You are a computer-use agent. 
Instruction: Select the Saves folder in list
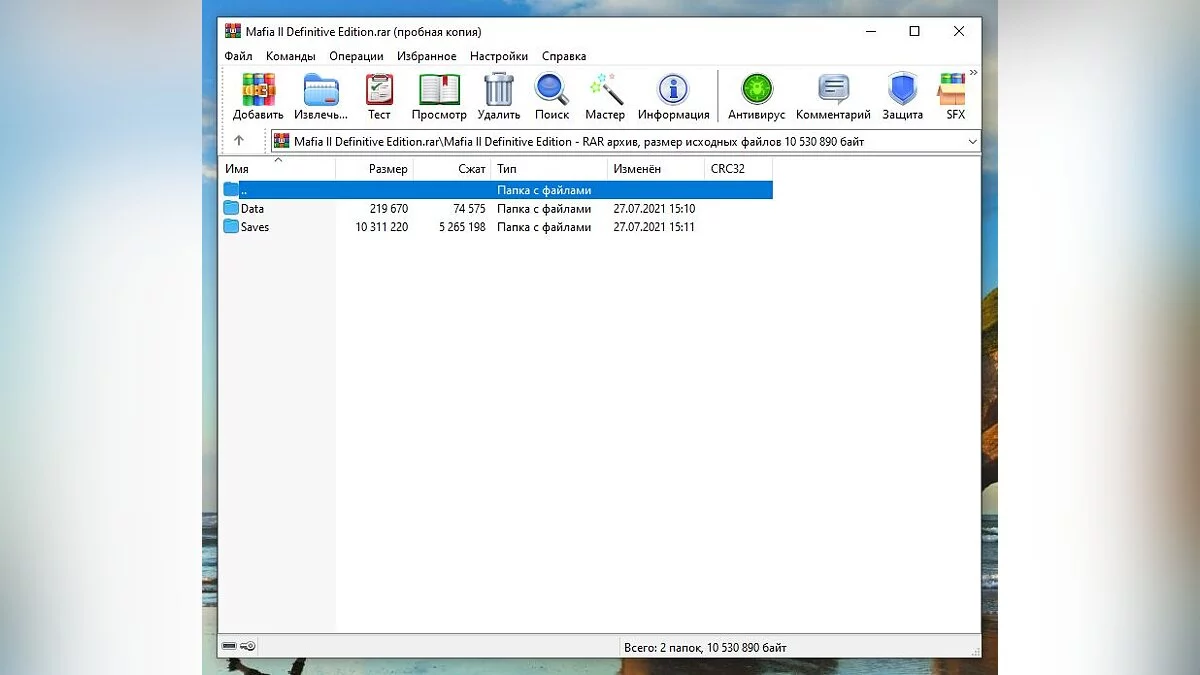(254, 227)
